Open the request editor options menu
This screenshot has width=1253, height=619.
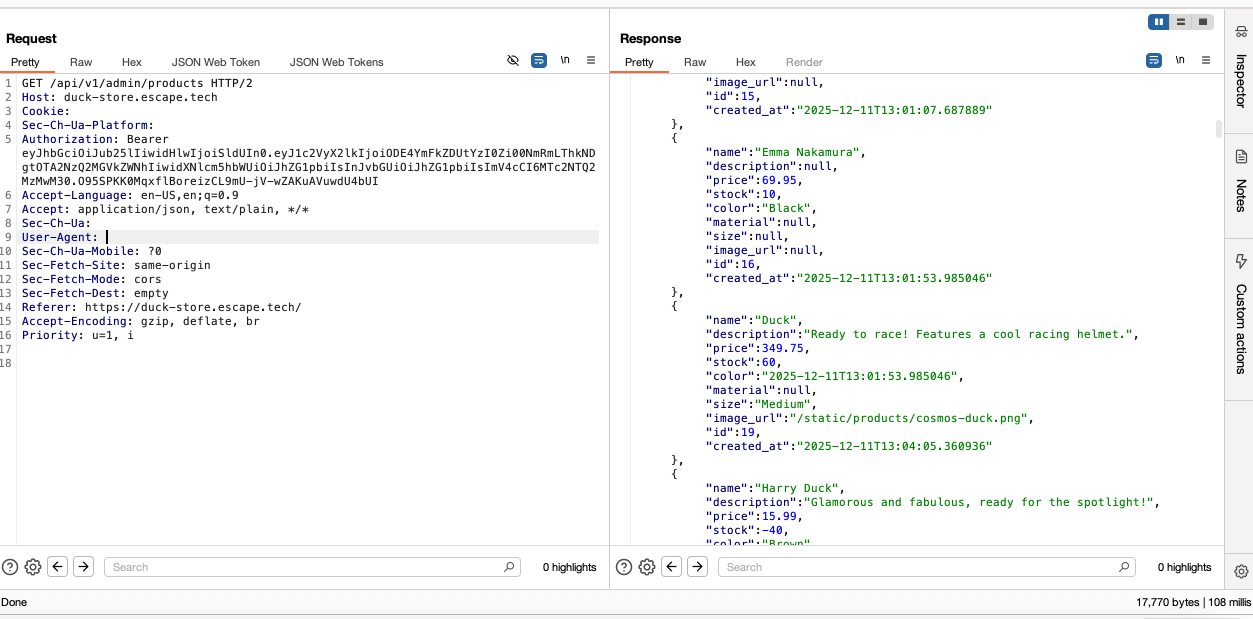[x=589, y=60]
